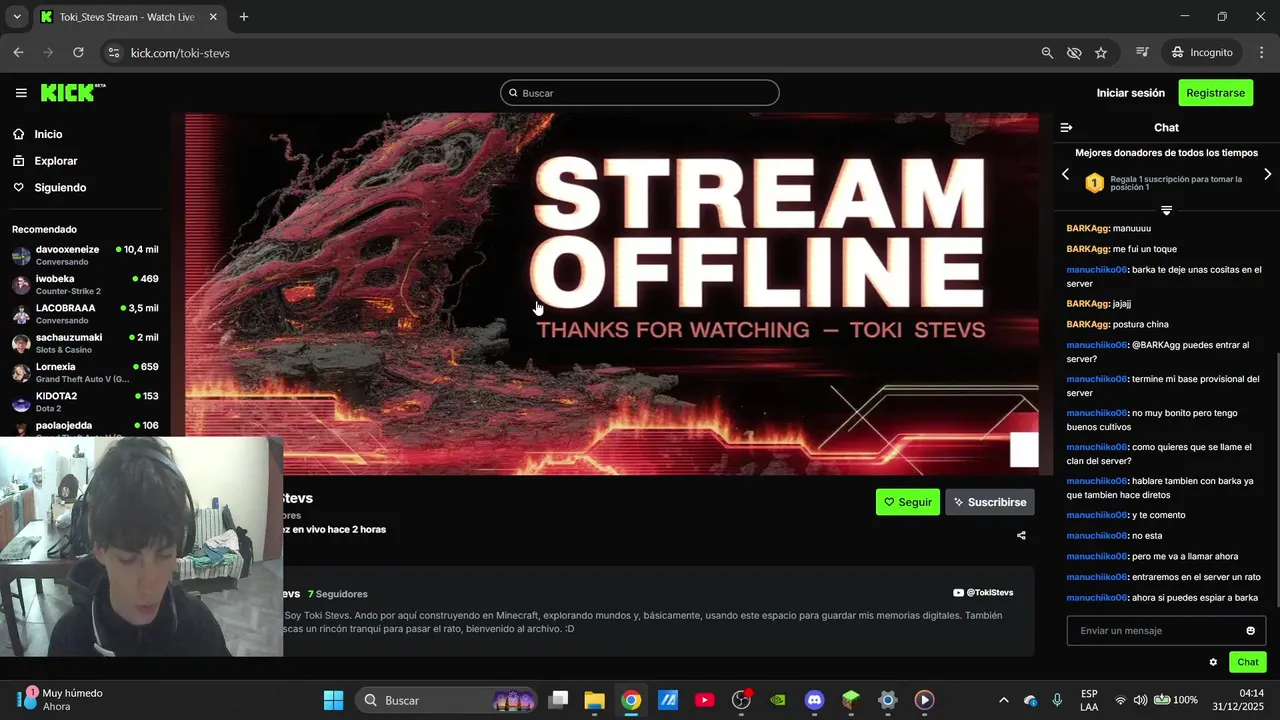Open Task View on taskbar
Screen dimensions: 1280x720
(x=559, y=700)
